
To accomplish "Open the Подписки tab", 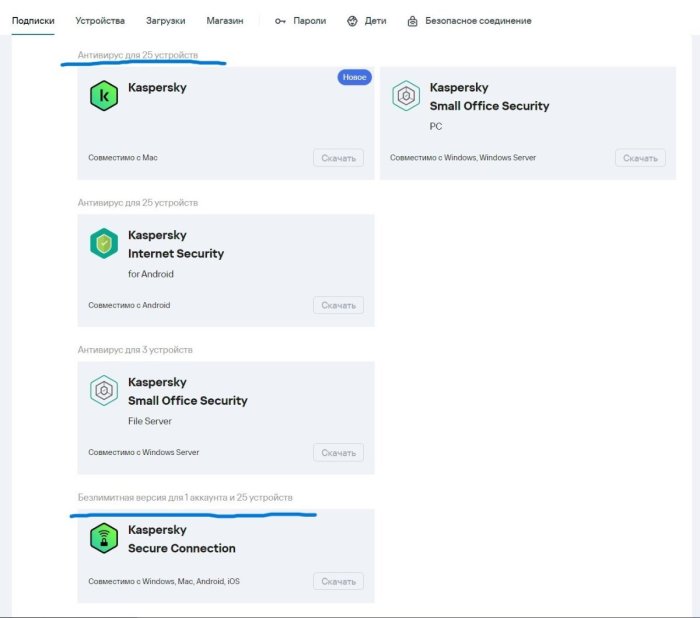I will (33, 21).
